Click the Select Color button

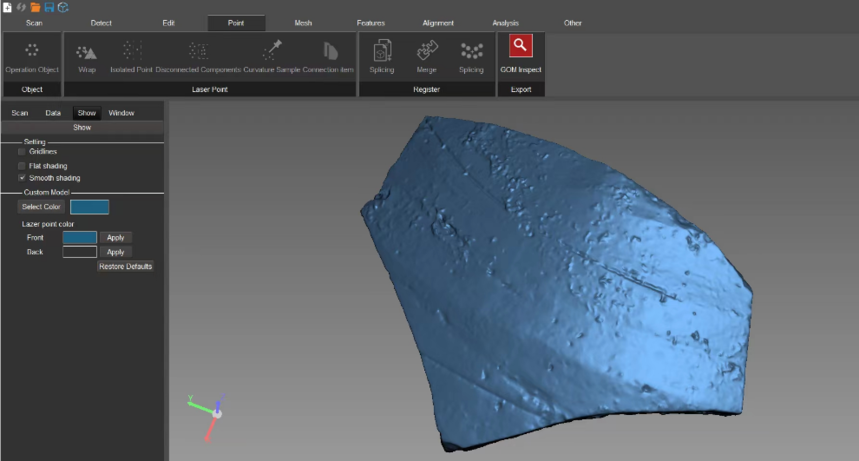click(41, 207)
